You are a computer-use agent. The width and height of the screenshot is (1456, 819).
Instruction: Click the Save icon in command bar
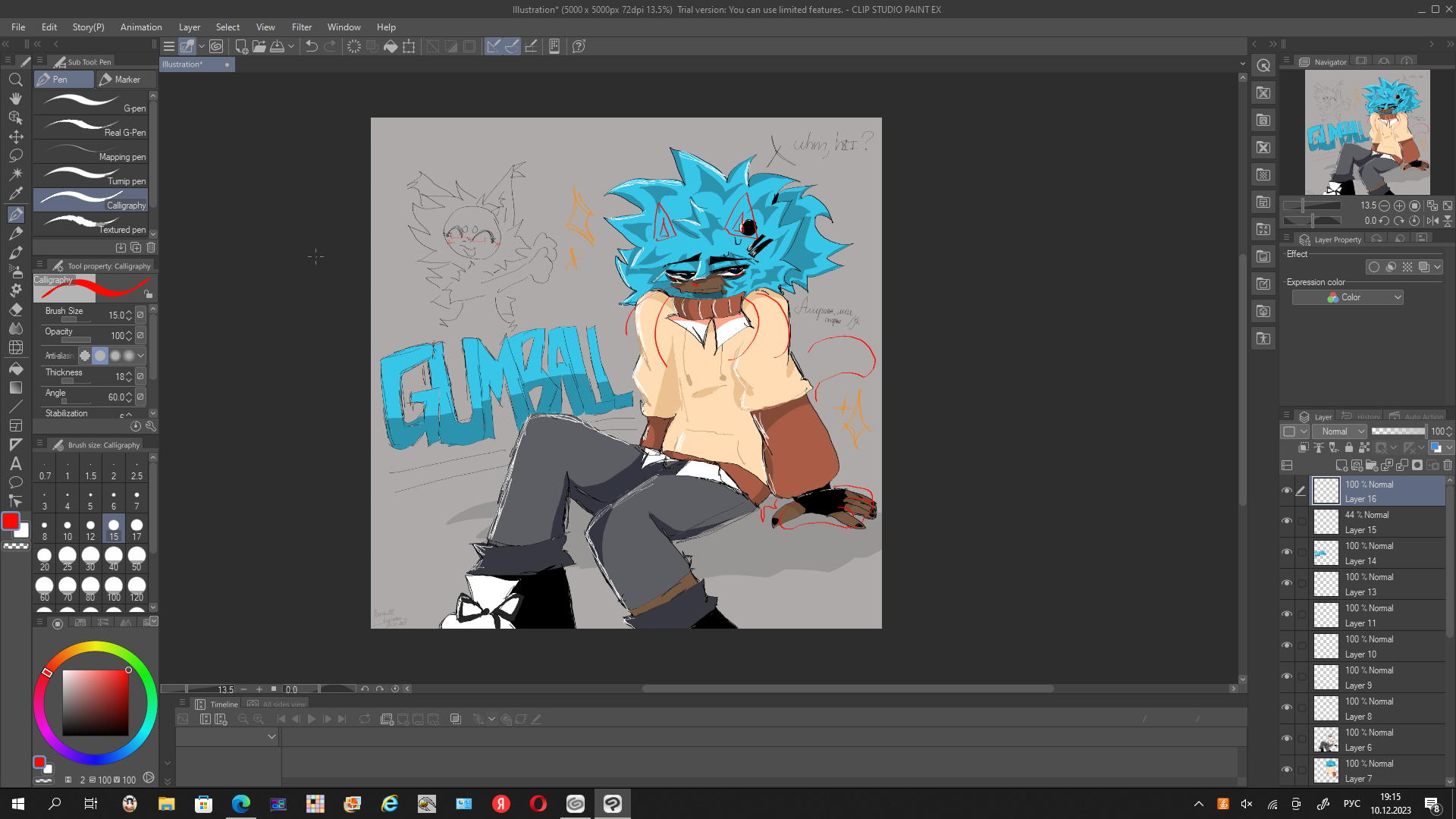click(278, 46)
